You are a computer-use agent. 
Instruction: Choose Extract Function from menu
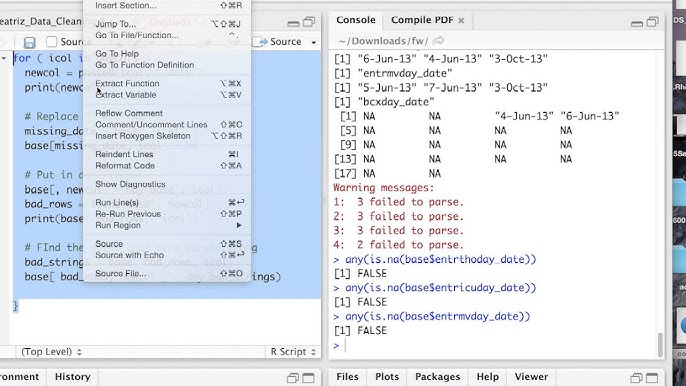click(167, 83)
